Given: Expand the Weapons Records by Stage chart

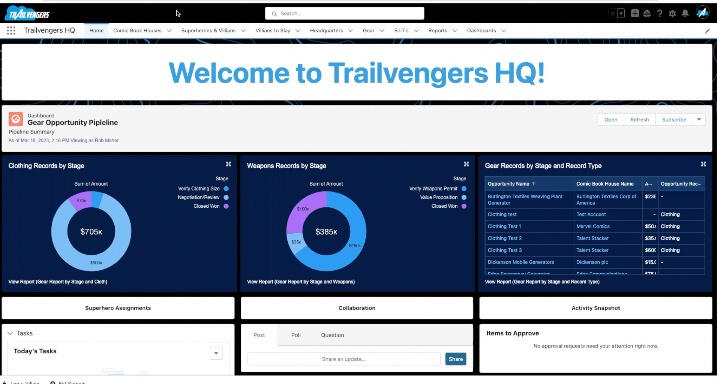Looking at the screenshot, I should pos(466,164).
